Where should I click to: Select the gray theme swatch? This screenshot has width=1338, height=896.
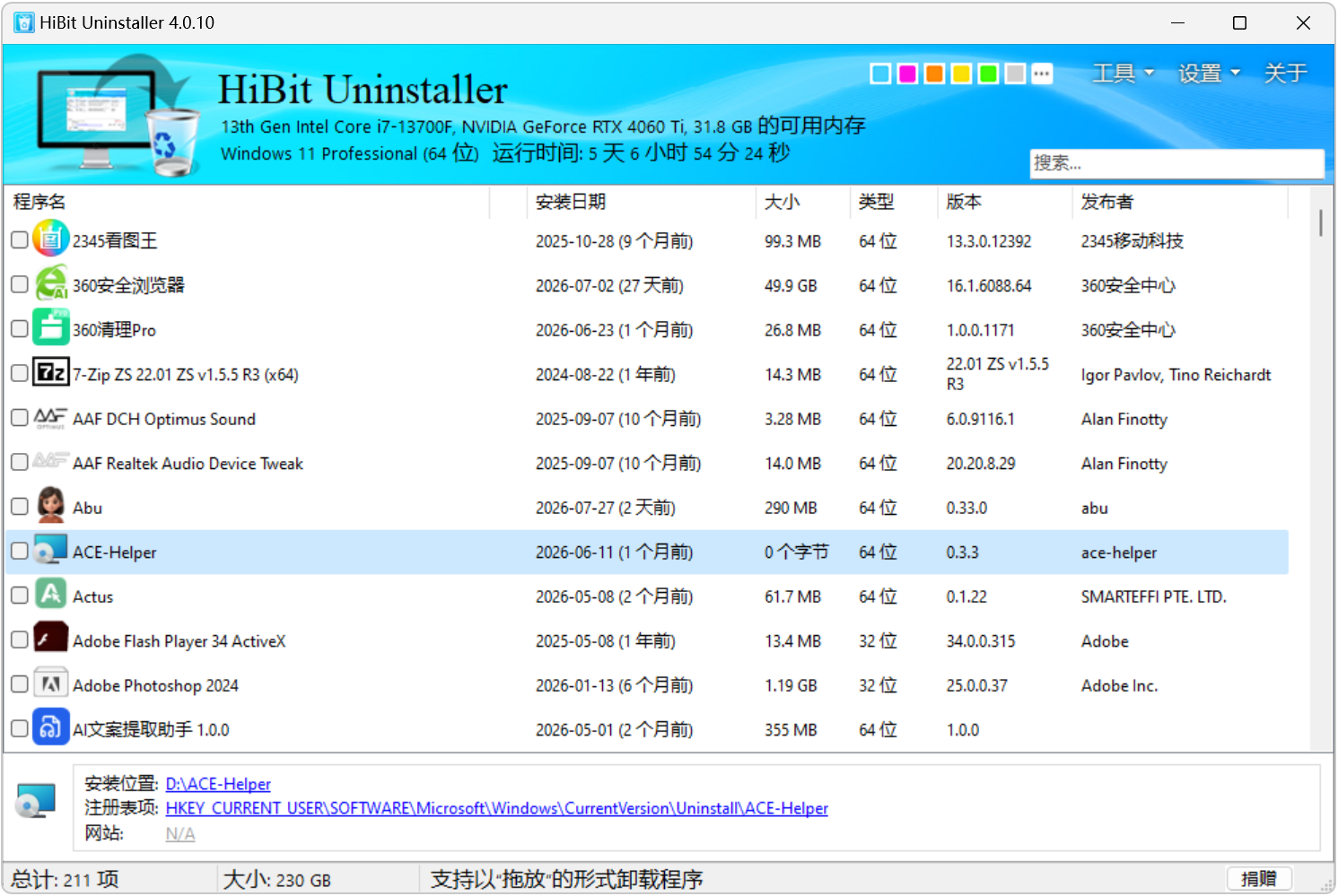tap(1015, 74)
